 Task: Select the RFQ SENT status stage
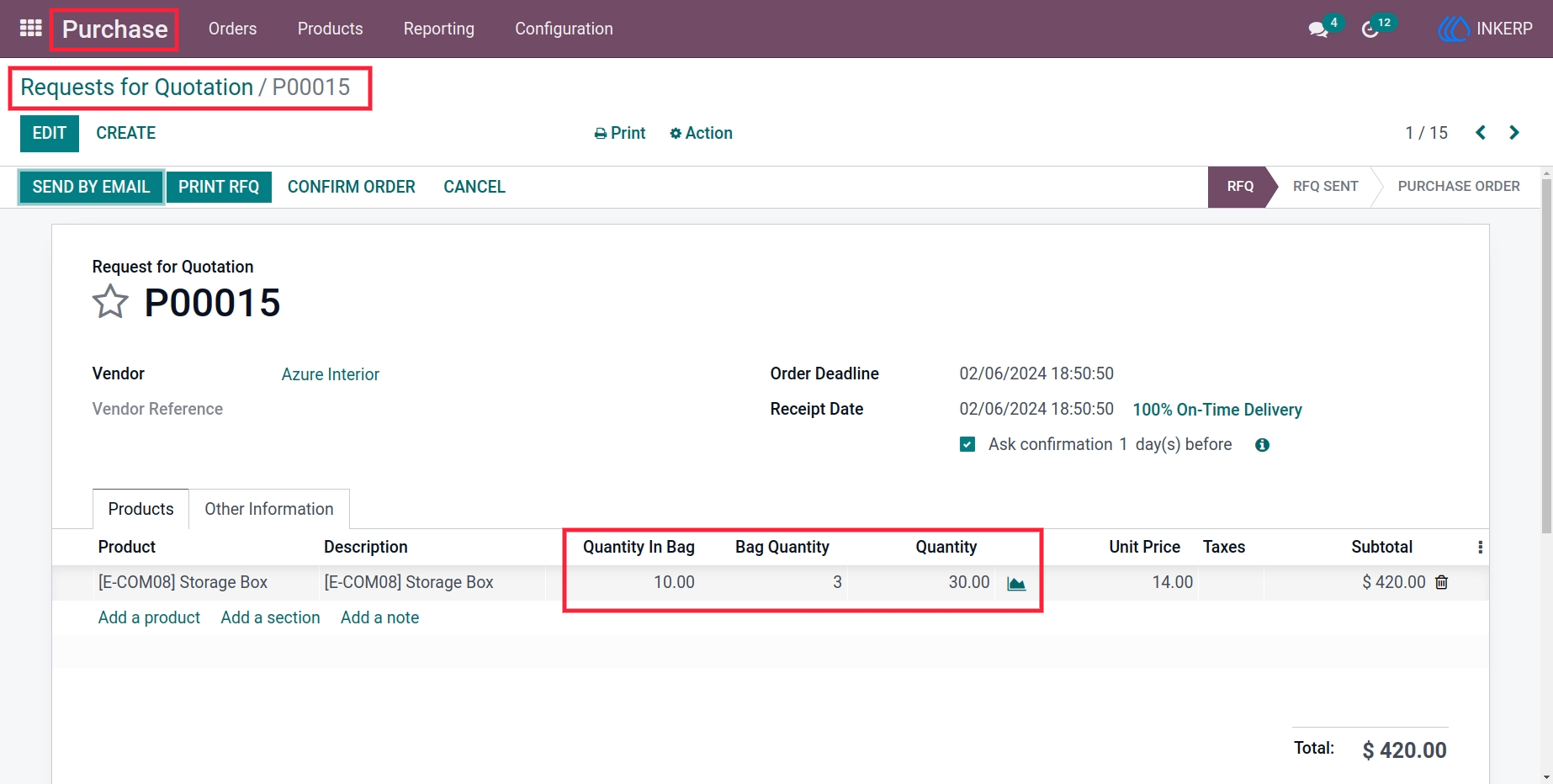(1325, 187)
